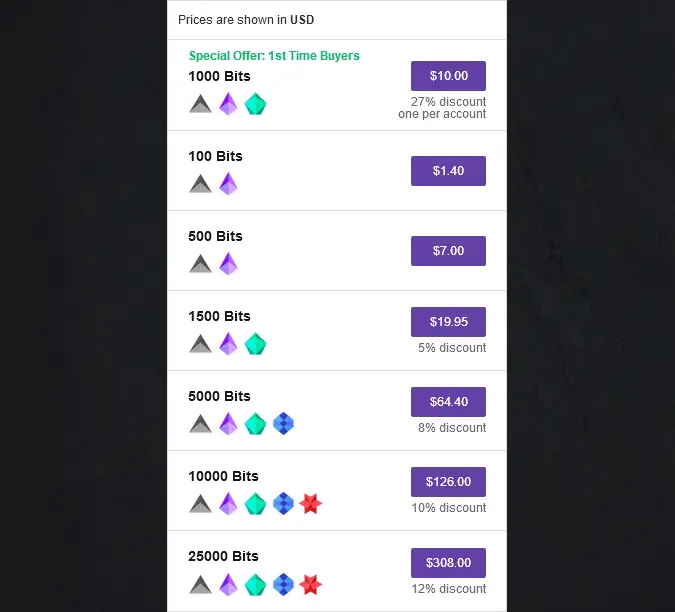This screenshot has height=612, width=675.
Task: Click the gray triangle gem under 10000 Bits
Action: pyautogui.click(x=201, y=504)
